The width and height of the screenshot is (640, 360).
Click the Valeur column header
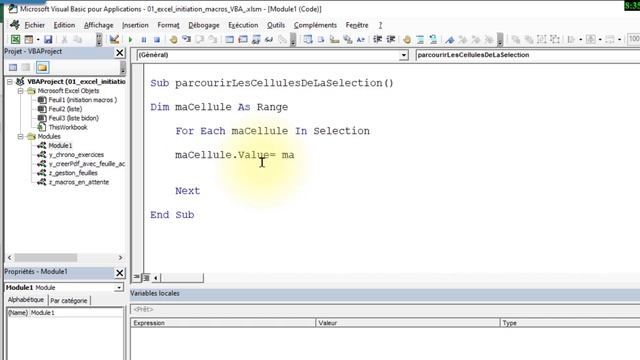[408, 323]
